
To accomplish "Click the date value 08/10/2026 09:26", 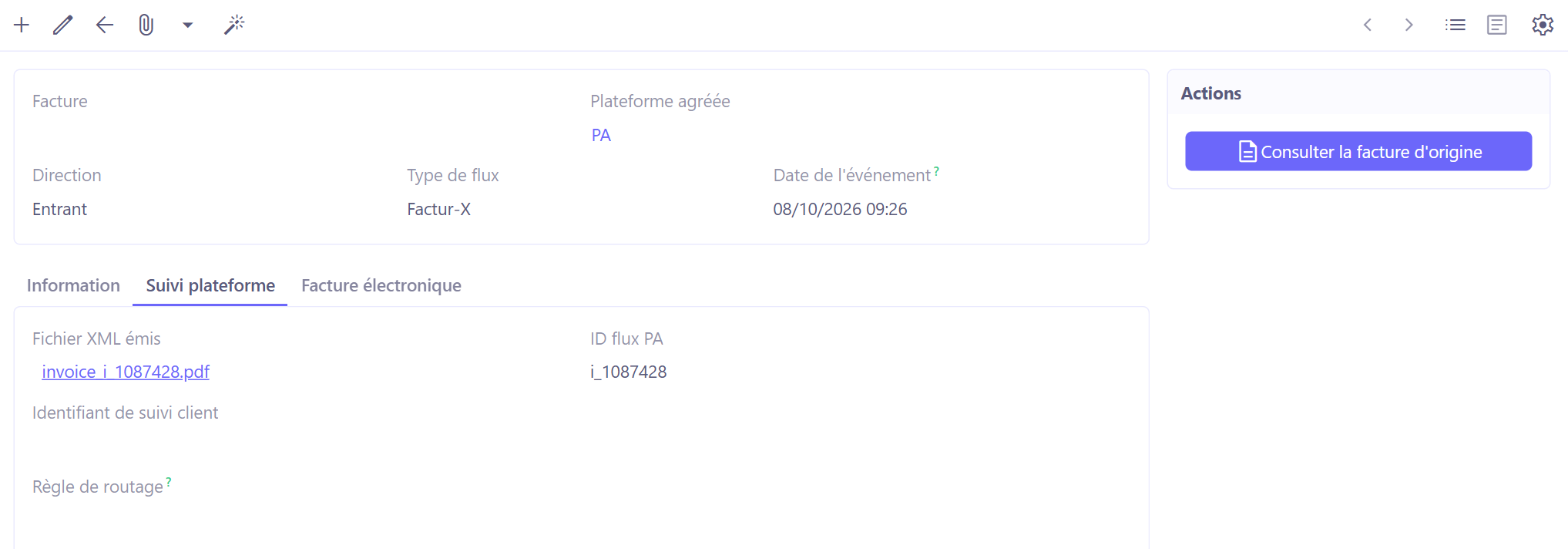I will point(840,209).
